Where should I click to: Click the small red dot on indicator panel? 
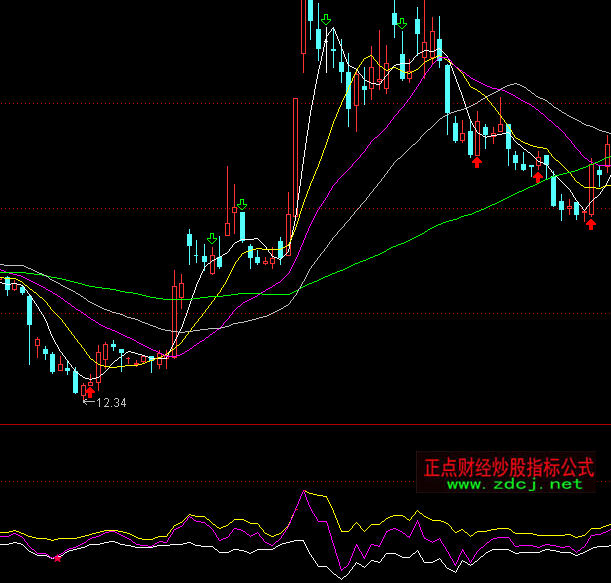[x=57, y=558]
